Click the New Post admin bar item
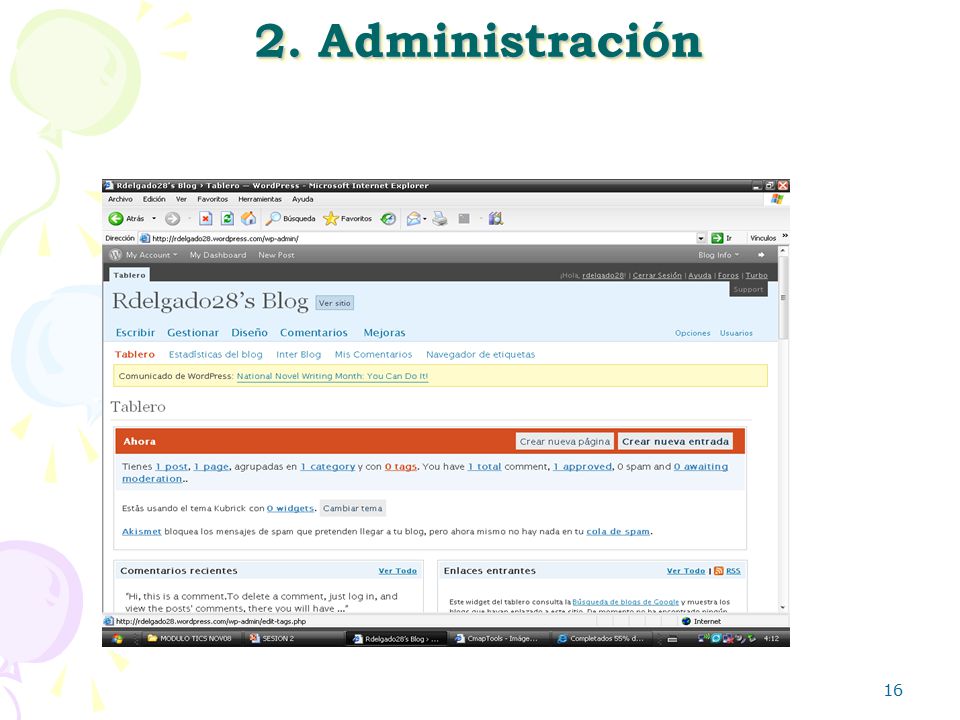 tap(276, 255)
